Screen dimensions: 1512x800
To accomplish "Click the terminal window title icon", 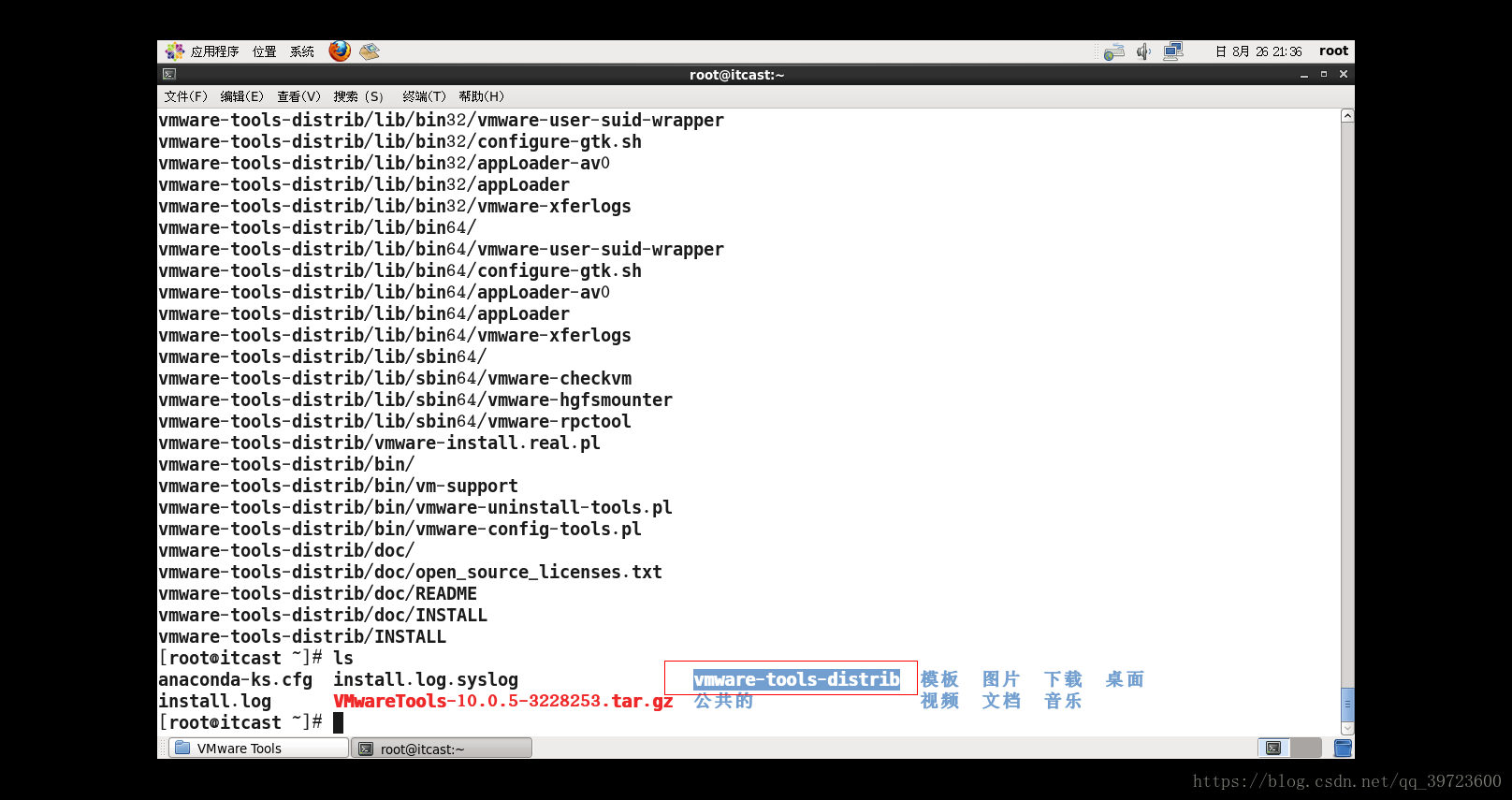I will tap(169, 74).
